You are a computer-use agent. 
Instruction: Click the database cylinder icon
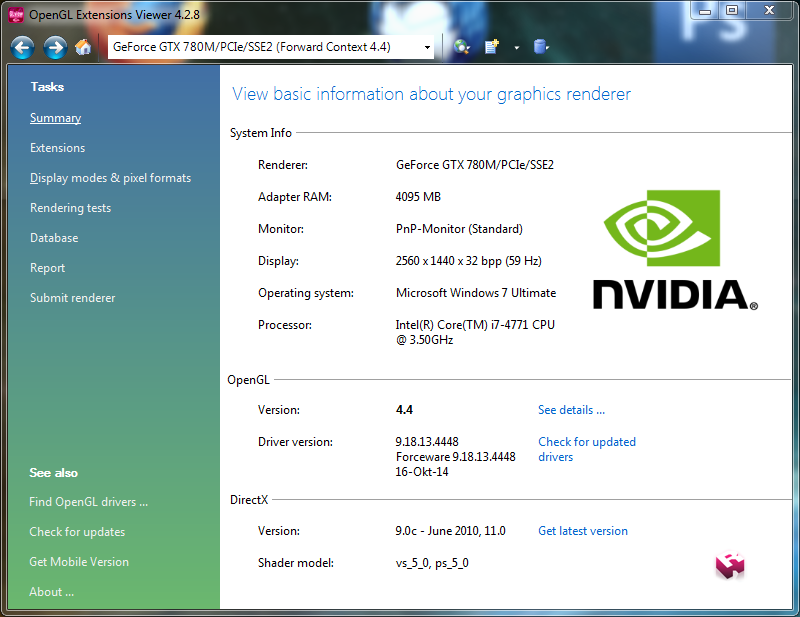(541, 47)
